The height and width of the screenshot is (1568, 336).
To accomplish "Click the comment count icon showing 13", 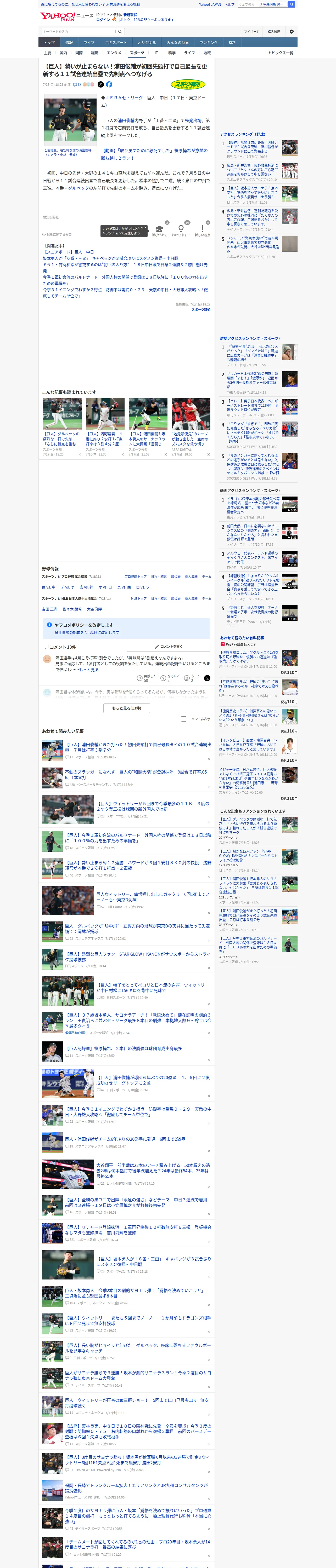I will point(77,85).
